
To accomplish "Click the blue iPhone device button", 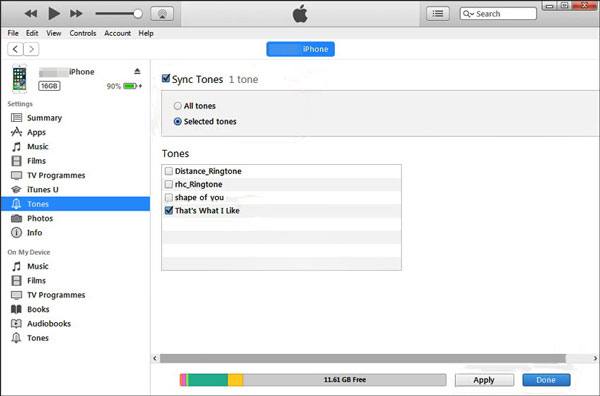I will coord(300,49).
